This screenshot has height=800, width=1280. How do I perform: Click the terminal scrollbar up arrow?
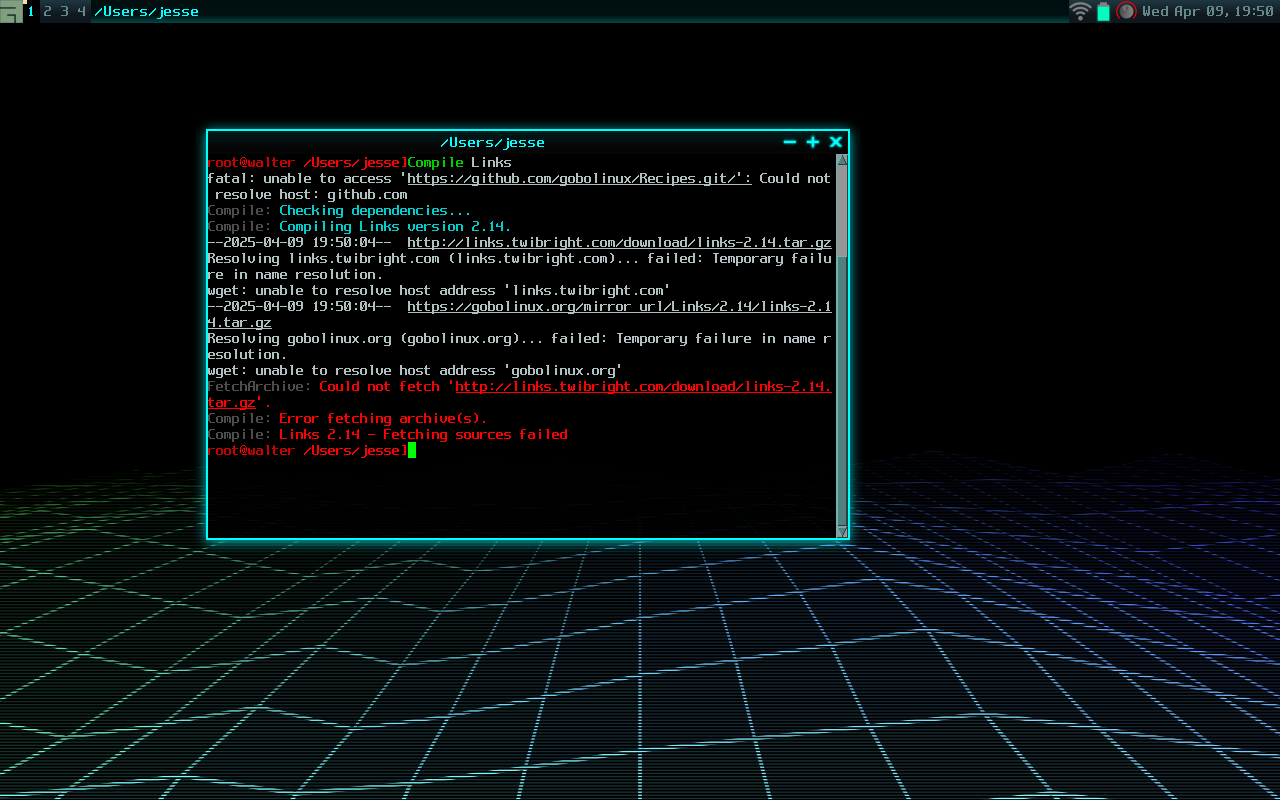coord(842,160)
